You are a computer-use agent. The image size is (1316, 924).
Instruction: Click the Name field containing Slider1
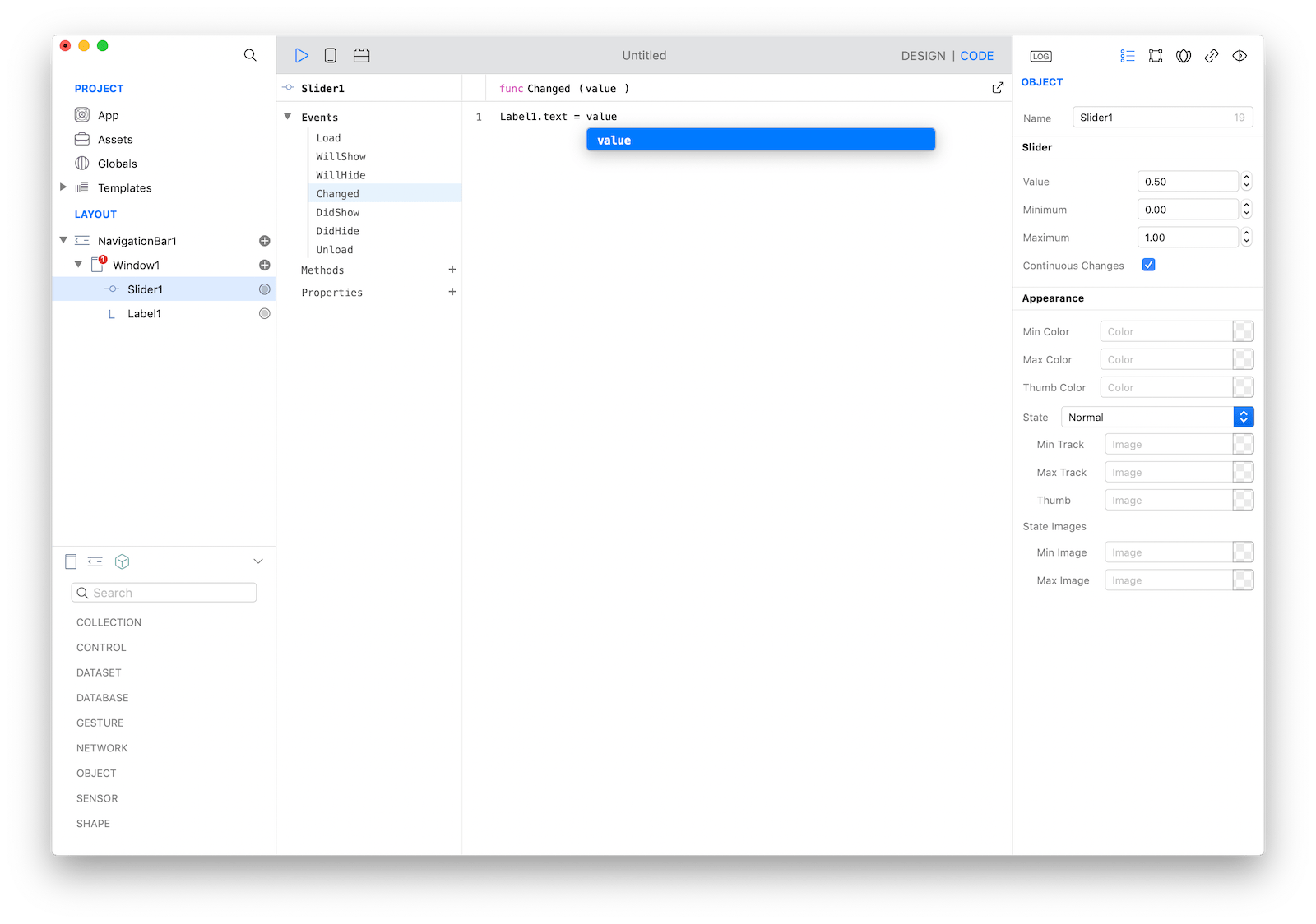[1163, 118]
